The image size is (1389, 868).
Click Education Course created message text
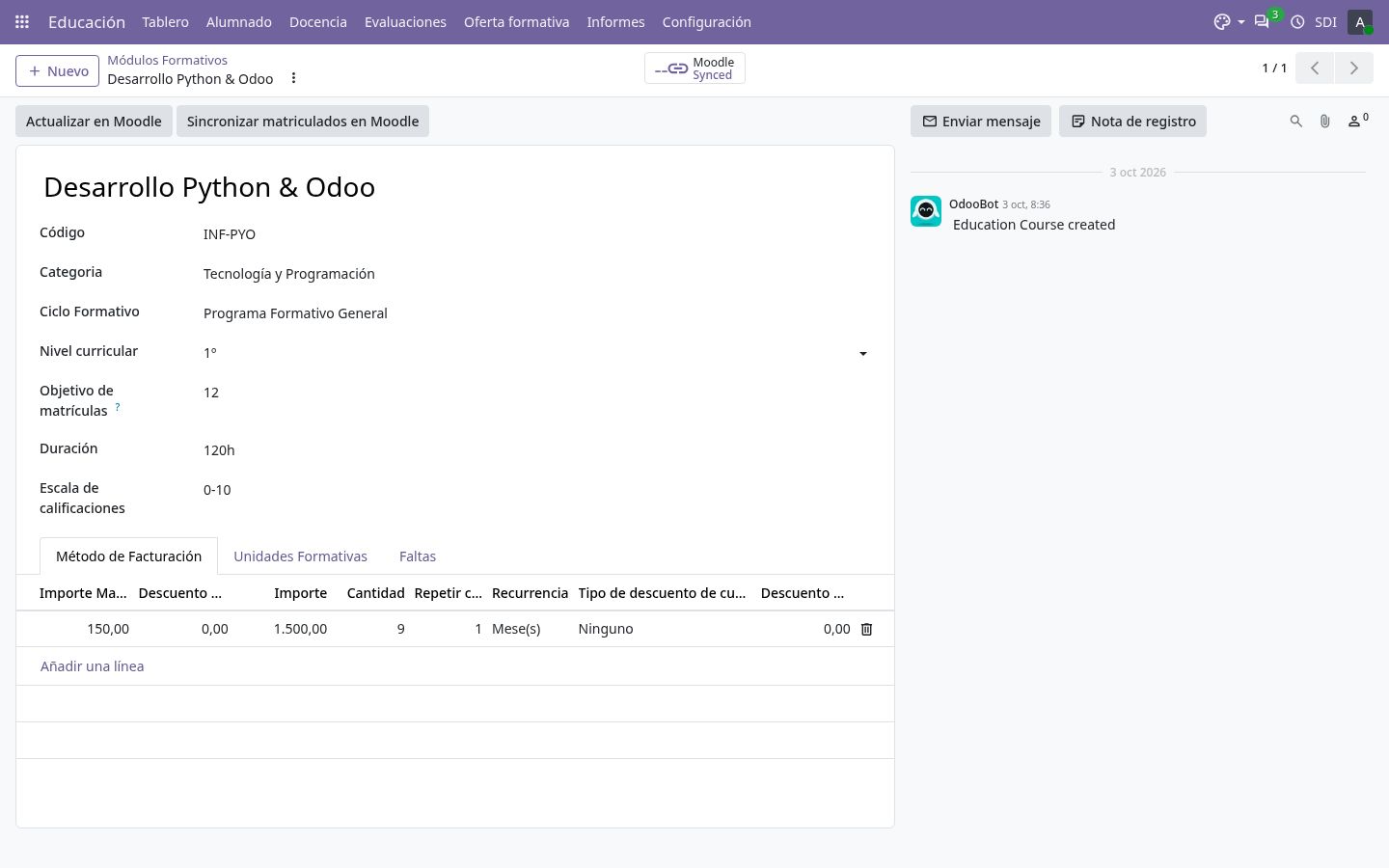pos(1034,225)
